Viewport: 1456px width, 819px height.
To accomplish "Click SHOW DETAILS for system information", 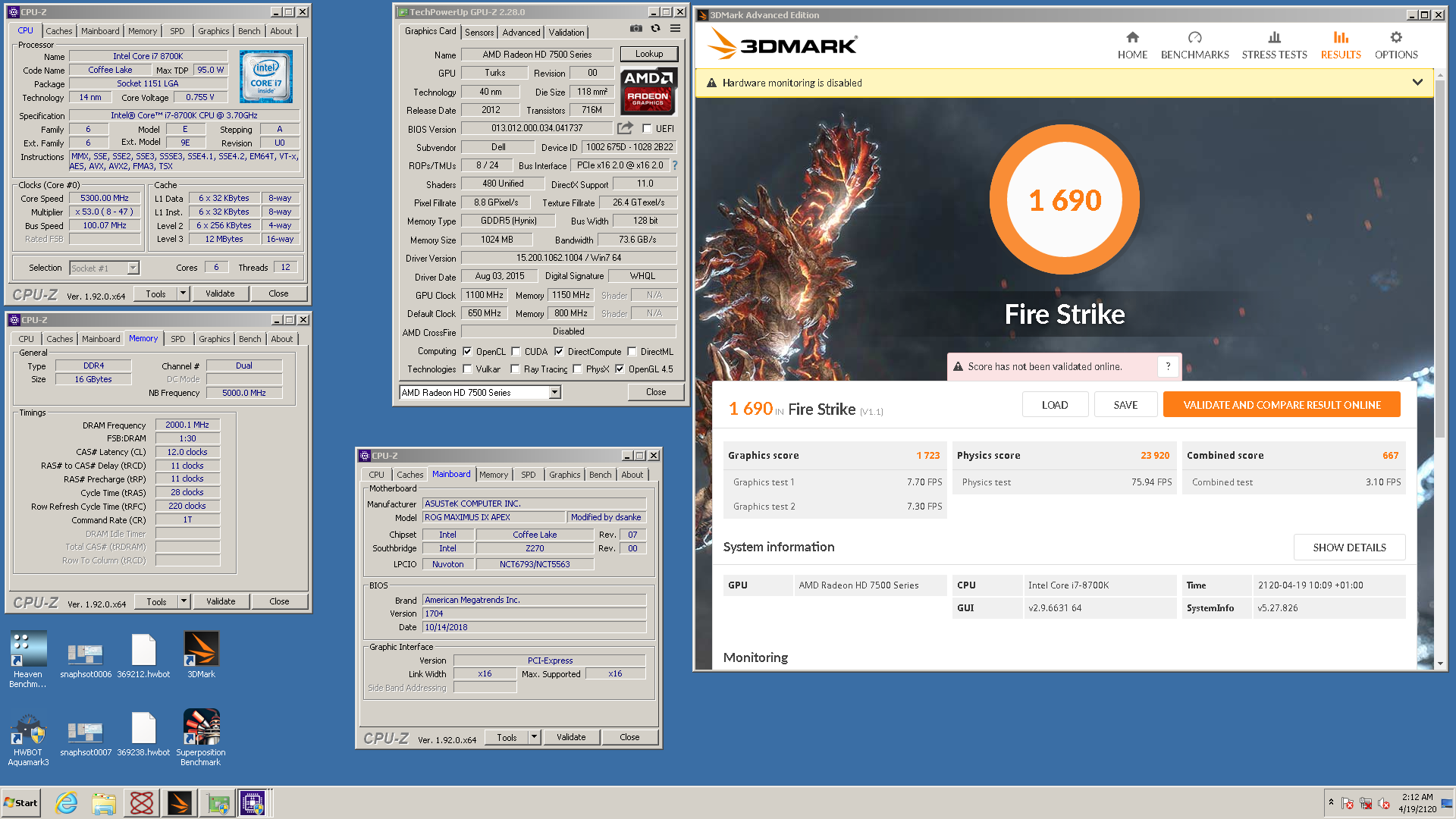I will point(1349,547).
